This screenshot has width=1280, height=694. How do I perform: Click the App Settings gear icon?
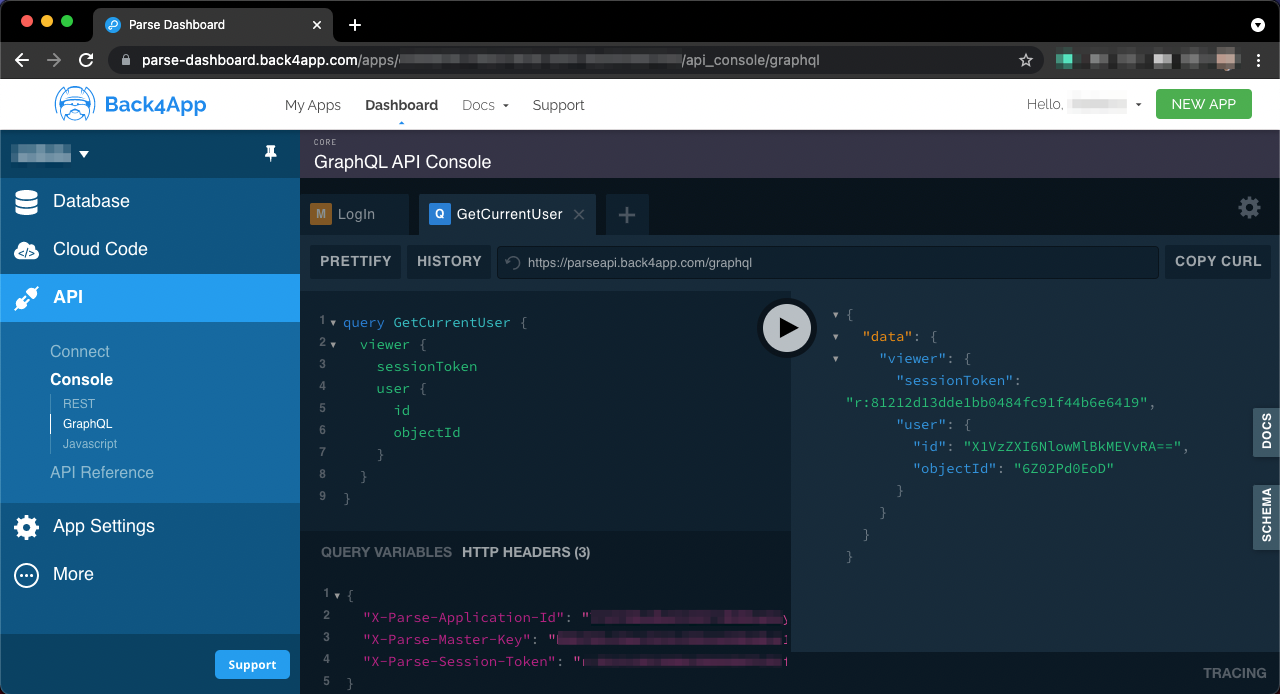coord(26,527)
